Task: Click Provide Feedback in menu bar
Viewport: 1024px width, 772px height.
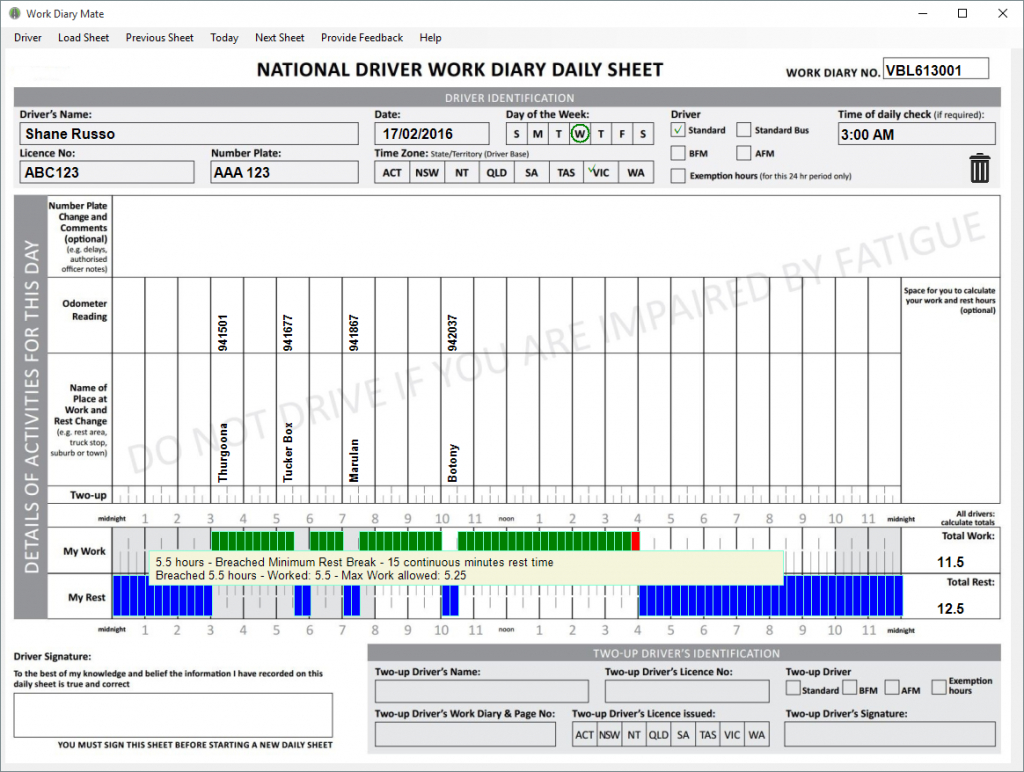Action: click(361, 38)
